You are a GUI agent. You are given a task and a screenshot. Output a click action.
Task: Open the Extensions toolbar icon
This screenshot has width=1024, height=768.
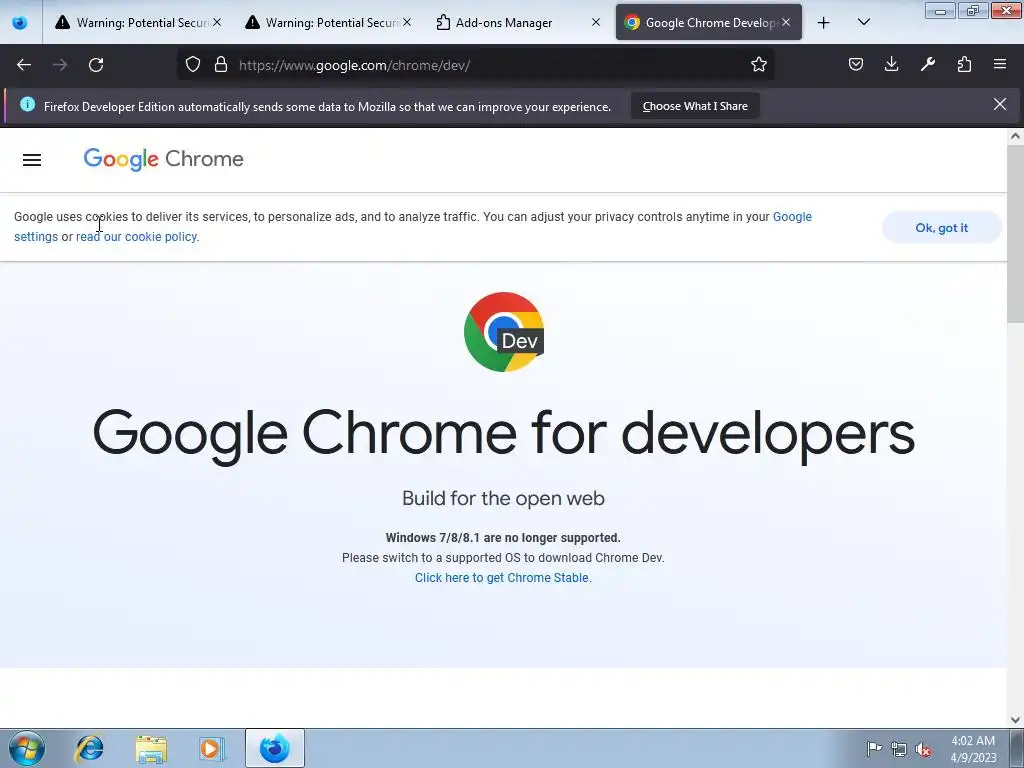click(x=964, y=64)
